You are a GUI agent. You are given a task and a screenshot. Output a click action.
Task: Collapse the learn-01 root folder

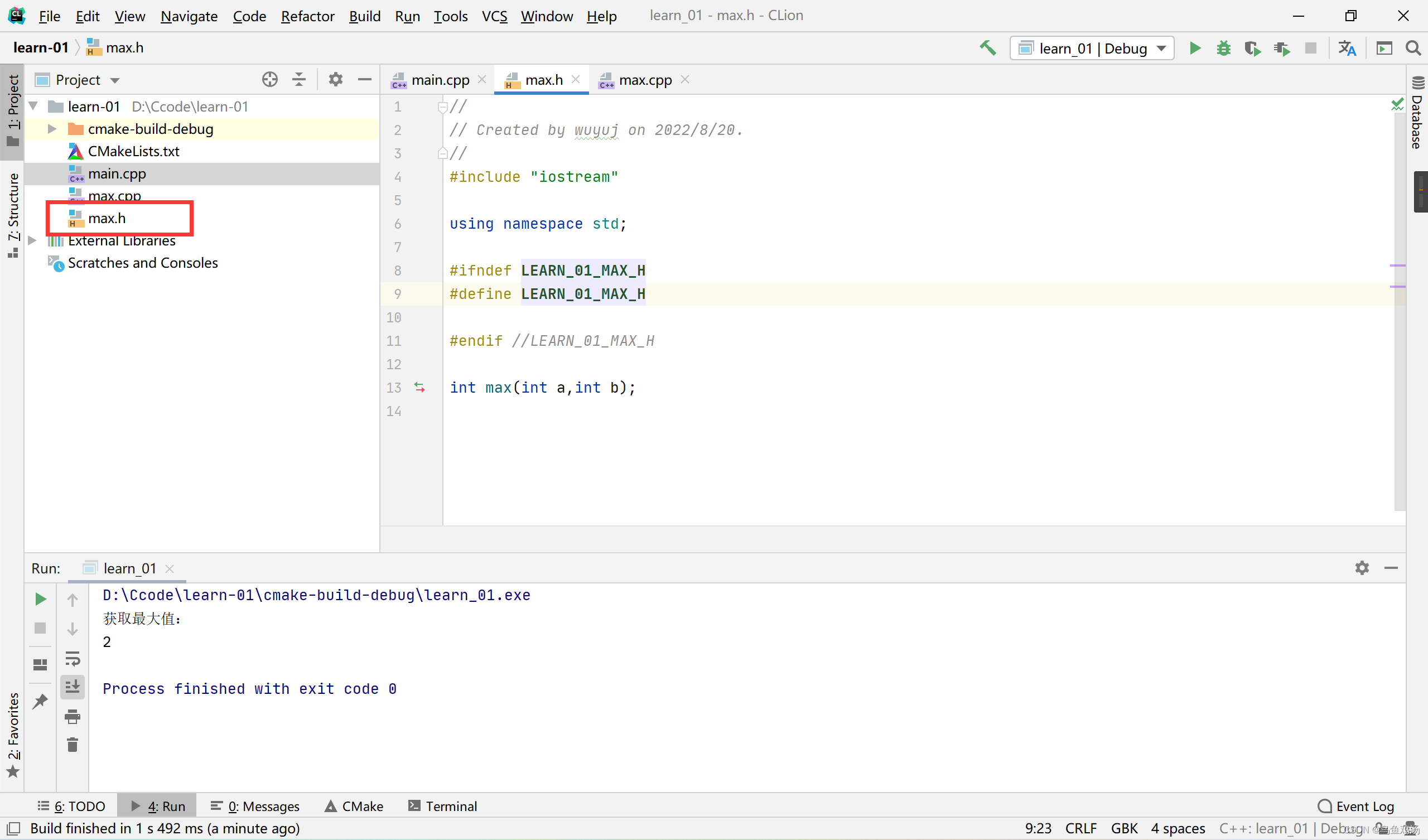[33, 106]
